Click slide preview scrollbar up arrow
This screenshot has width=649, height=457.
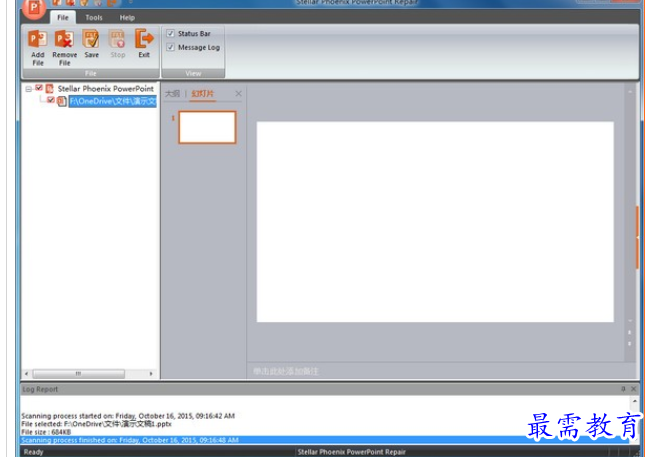pyautogui.click(x=630, y=91)
